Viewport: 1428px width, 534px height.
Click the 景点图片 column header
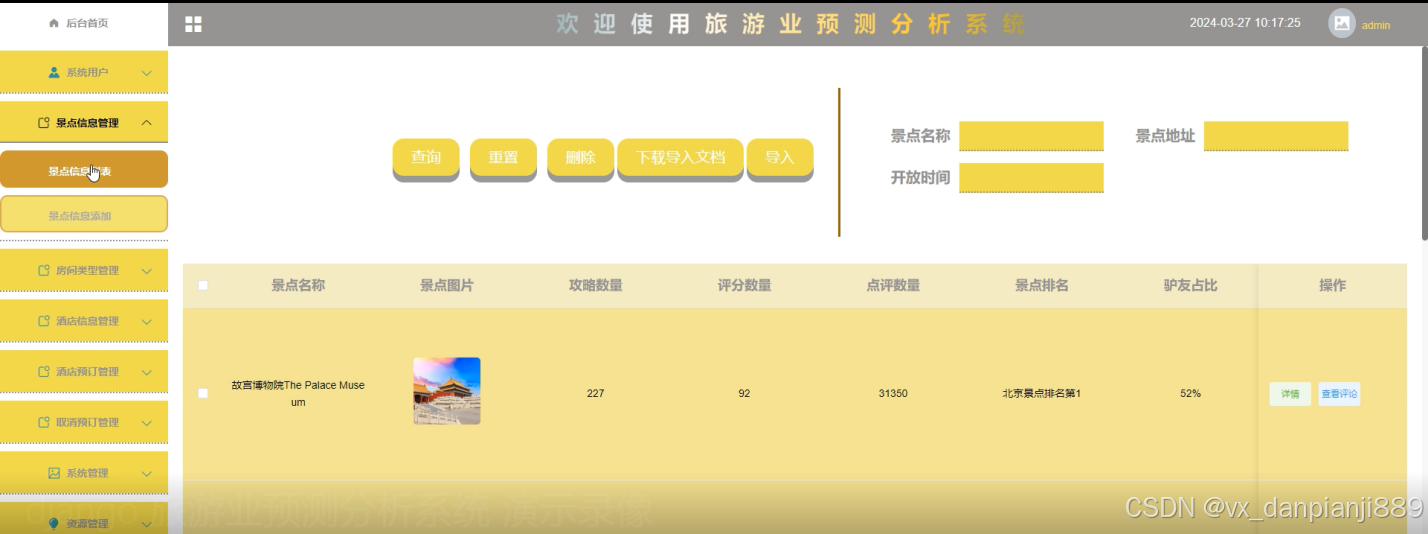point(447,285)
